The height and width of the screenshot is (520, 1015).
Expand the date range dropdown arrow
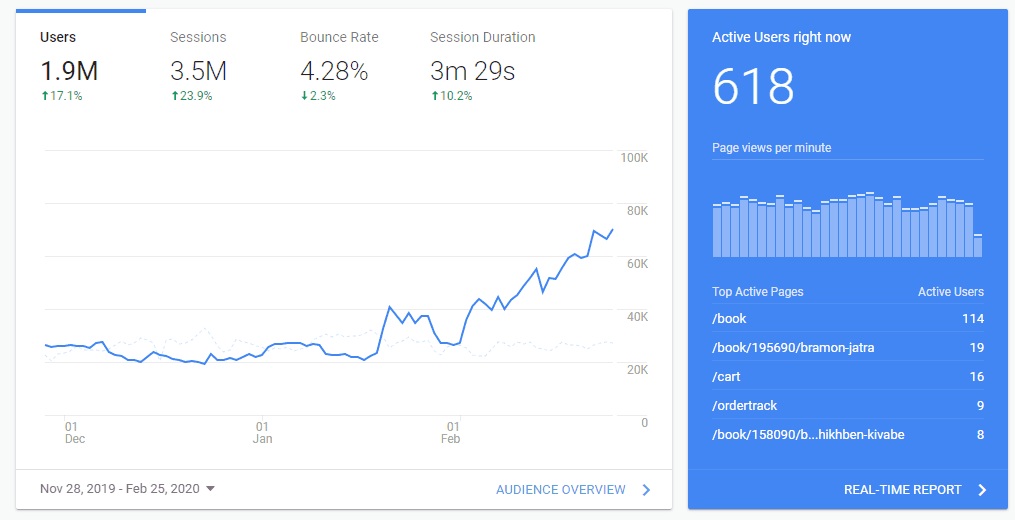point(211,489)
